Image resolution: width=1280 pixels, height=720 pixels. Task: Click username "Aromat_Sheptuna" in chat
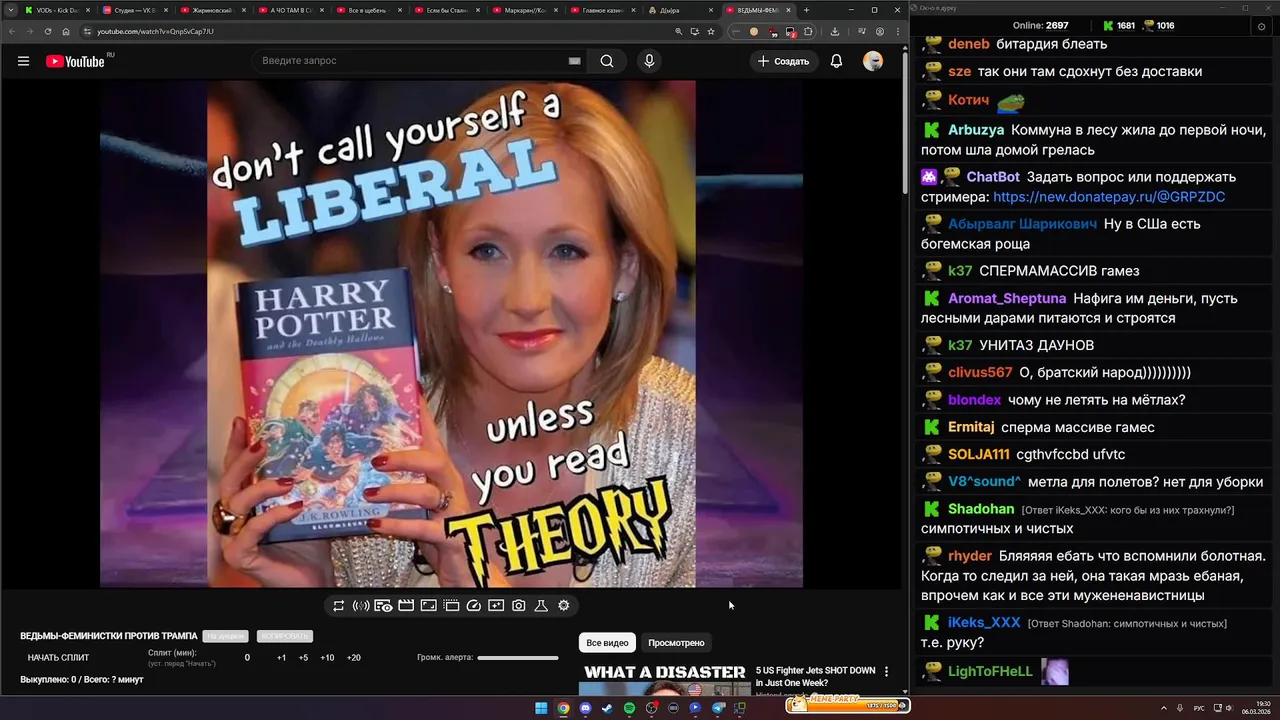(x=1007, y=298)
